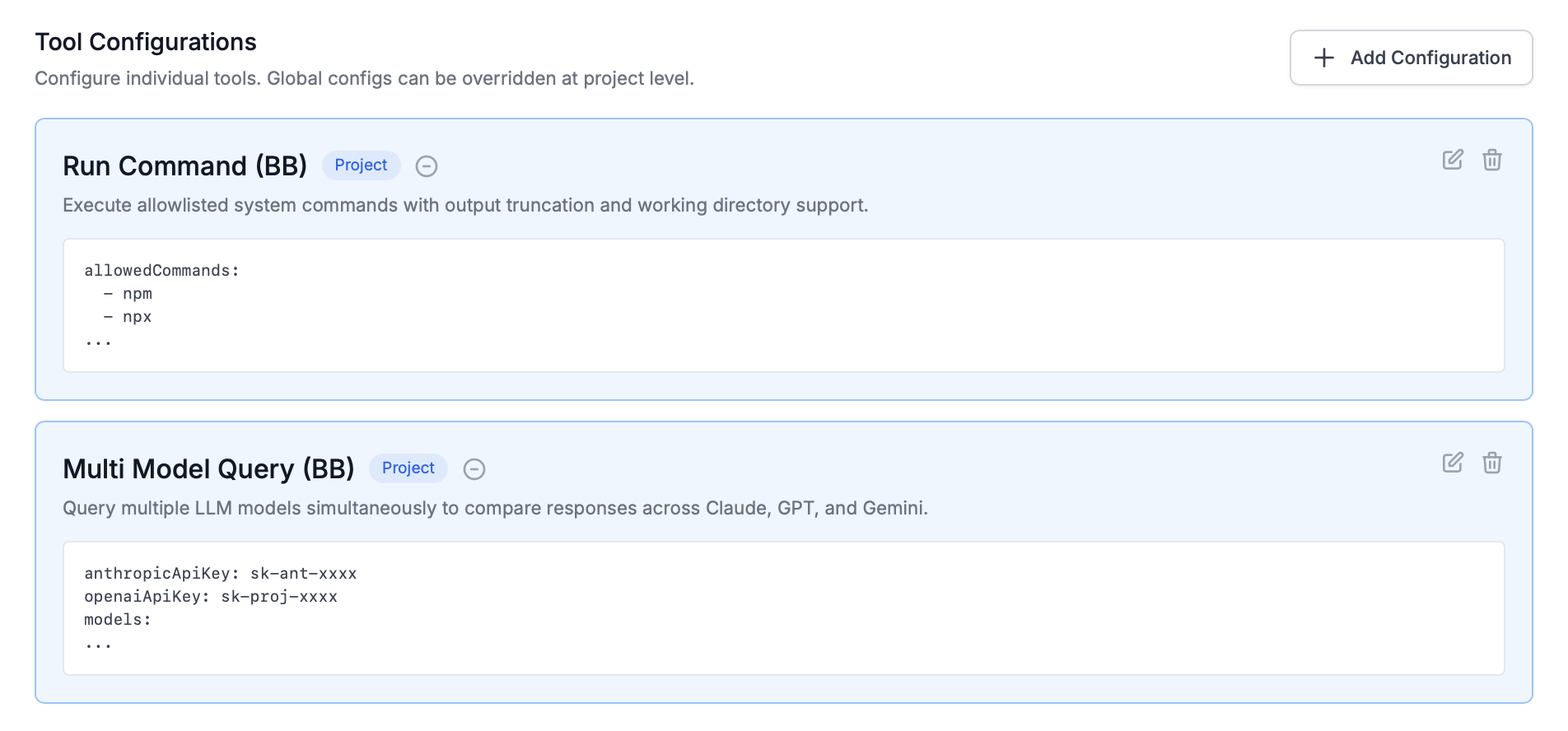Viewport: 1568px width, 731px height.
Task: Open the edit pencil for Multi Model Query
Action: click(x=1453, y=463)
